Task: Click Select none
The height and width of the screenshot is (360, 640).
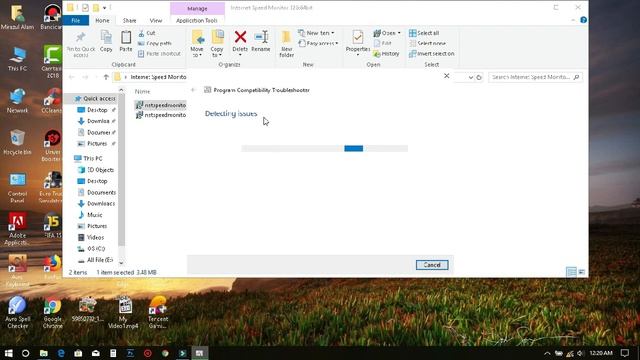Action: (427, 43)
